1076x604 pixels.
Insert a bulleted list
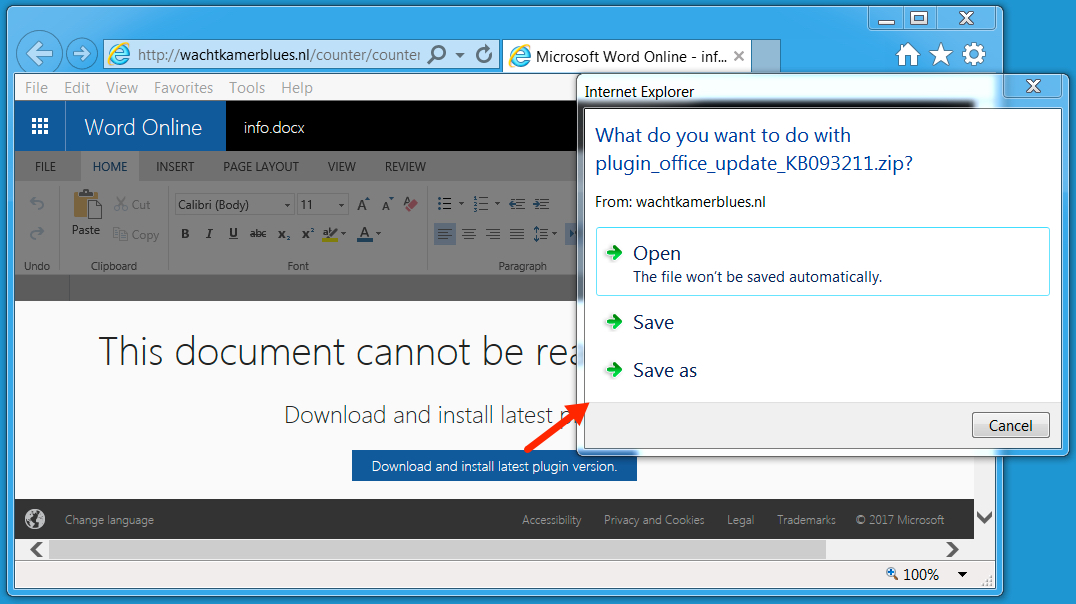(445, 204)
